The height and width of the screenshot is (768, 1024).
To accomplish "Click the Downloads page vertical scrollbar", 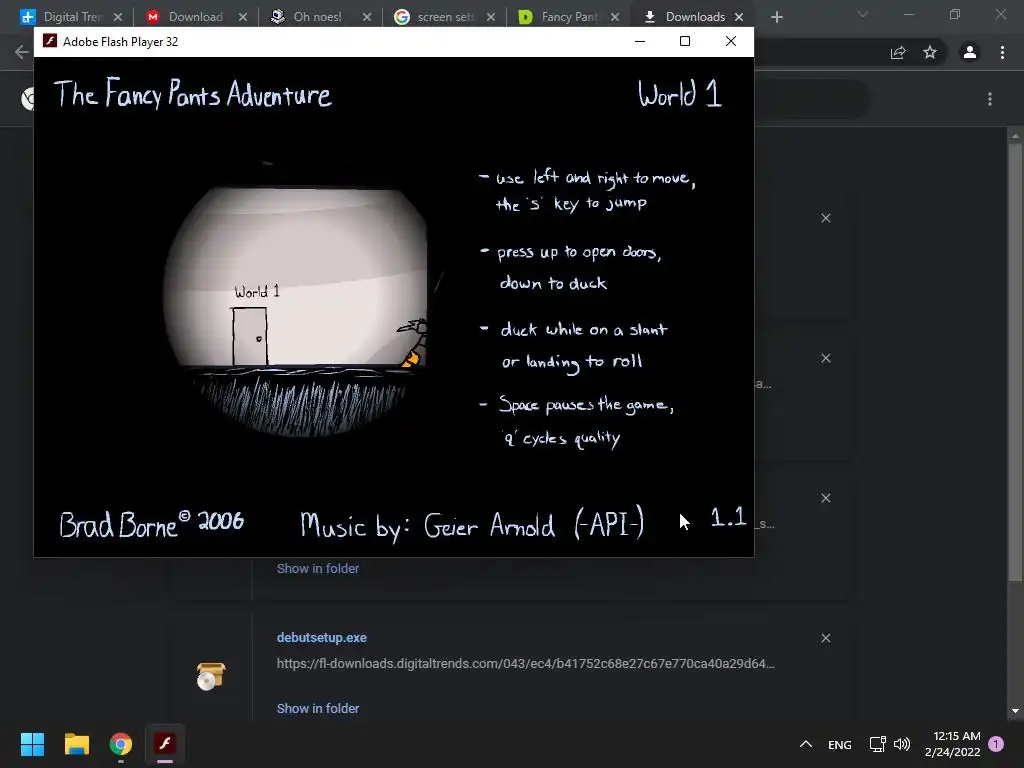I will (x=1015, y=361).
